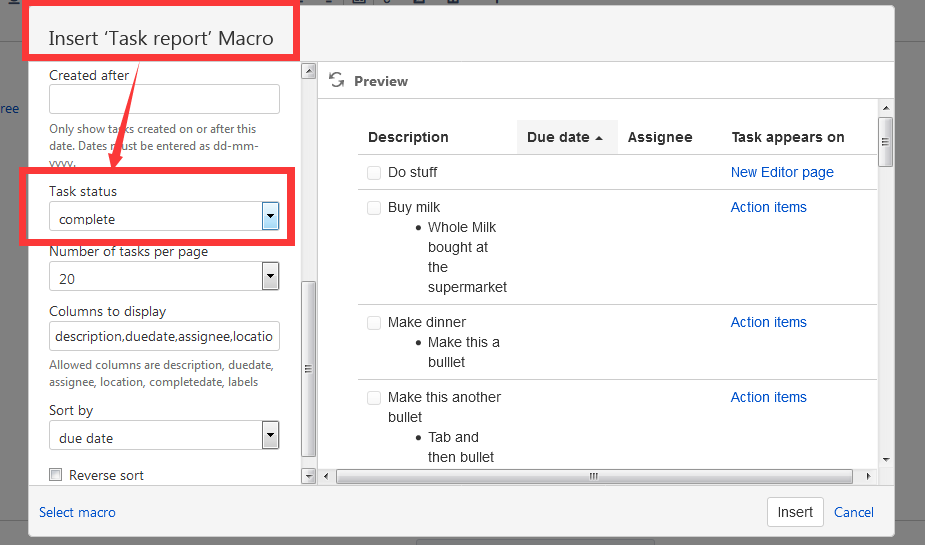Open Action items link for Buy milk
Viewport: 925px width, 545px height.
tap(768, 207)
